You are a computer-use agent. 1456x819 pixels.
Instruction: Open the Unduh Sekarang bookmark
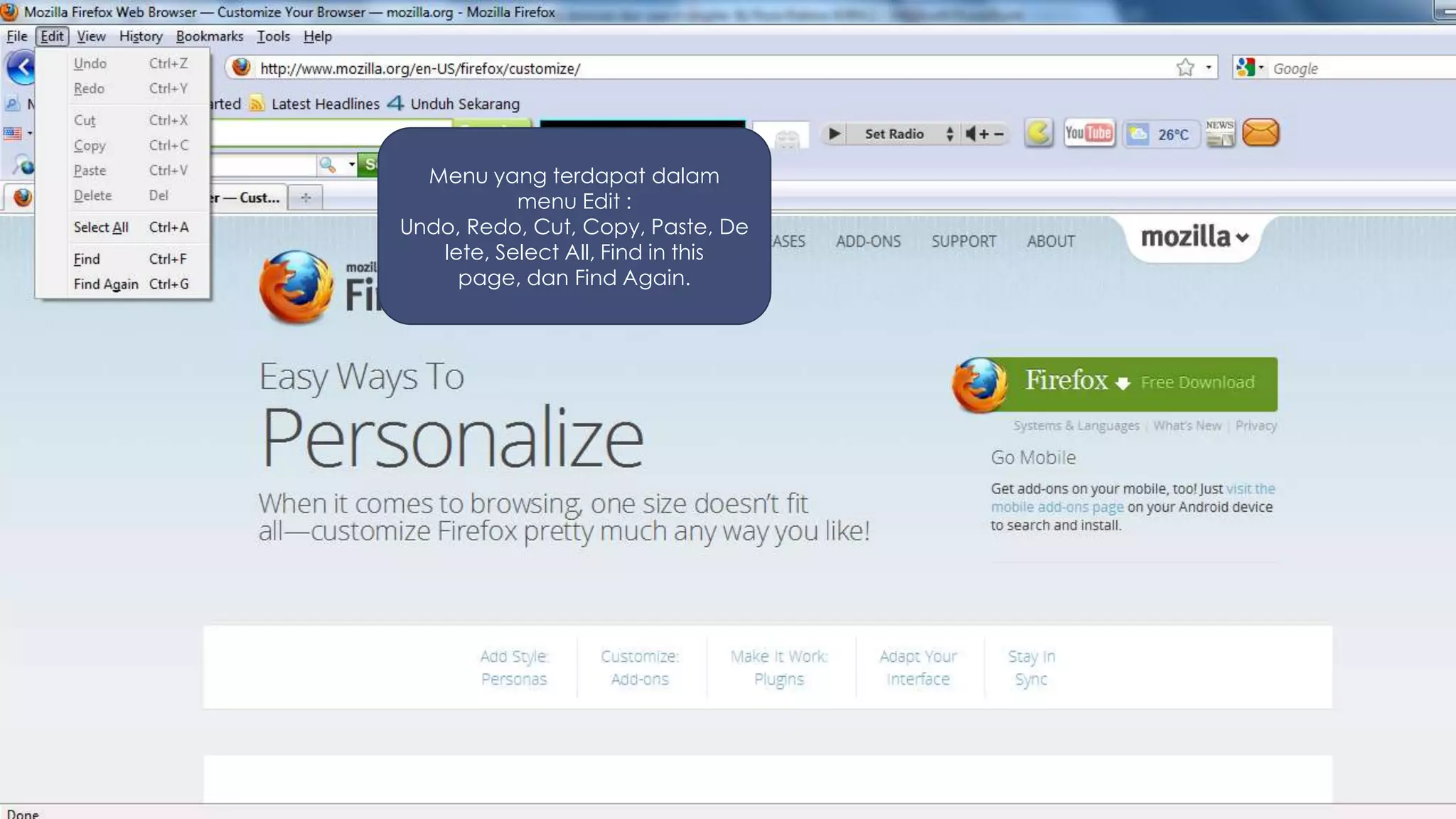pyautogui.click(x=454, y=104)
